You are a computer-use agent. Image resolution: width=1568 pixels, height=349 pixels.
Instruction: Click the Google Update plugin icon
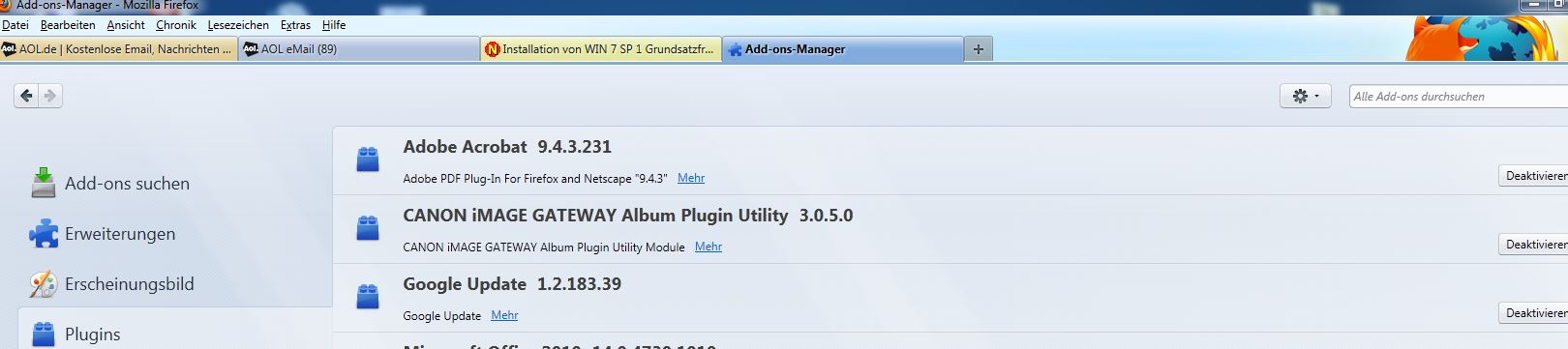pos(368,297)
